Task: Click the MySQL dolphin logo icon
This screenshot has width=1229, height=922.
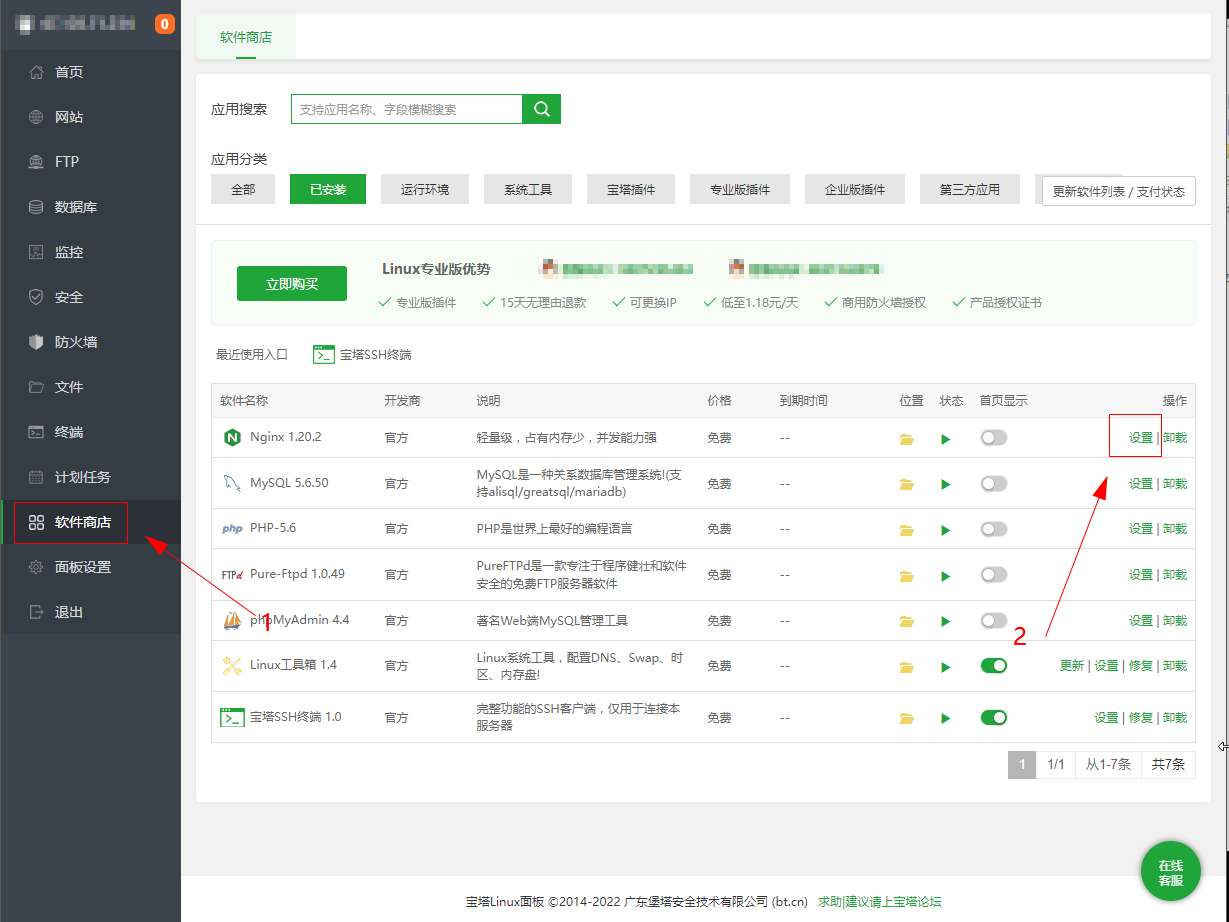Action: pyautogui.click(x=232, y=483)
